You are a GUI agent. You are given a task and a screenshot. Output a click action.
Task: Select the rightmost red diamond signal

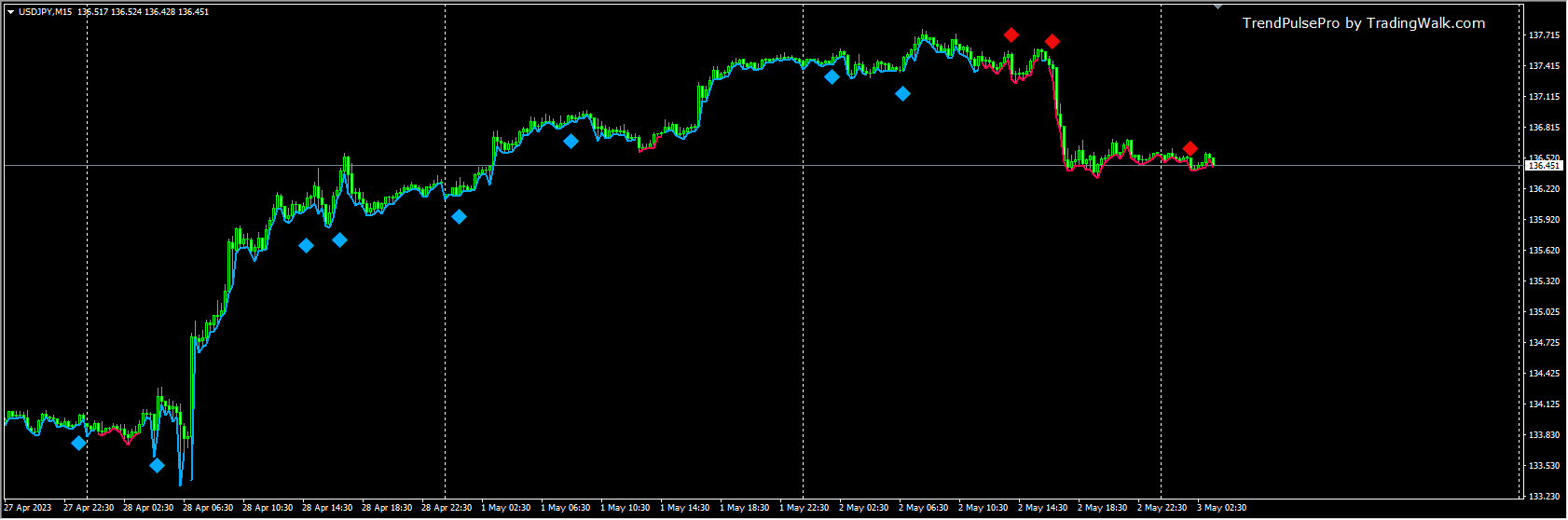1190,148
